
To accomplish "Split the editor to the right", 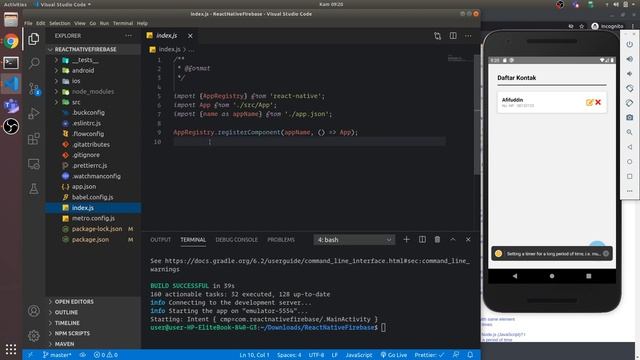I will (453, 36).
